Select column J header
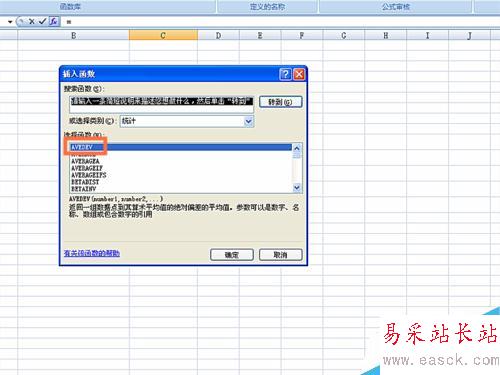Viewport: 500px width, 375px height. (x=469, y=35)
